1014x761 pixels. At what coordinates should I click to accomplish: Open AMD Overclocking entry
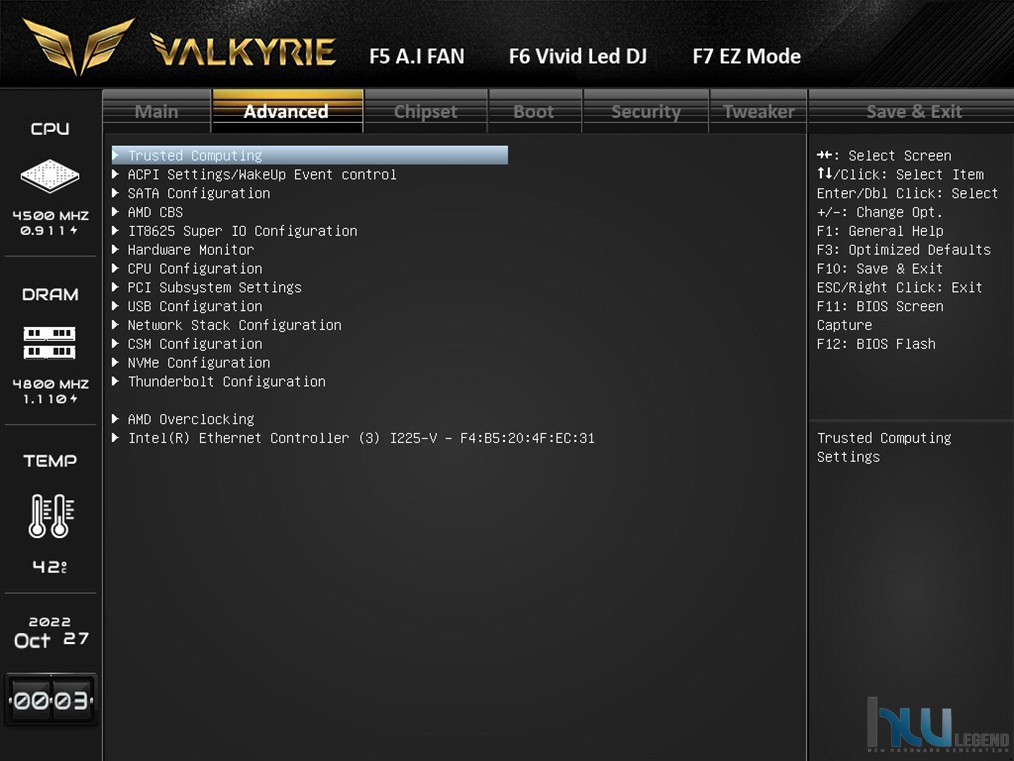pos(191,419)
